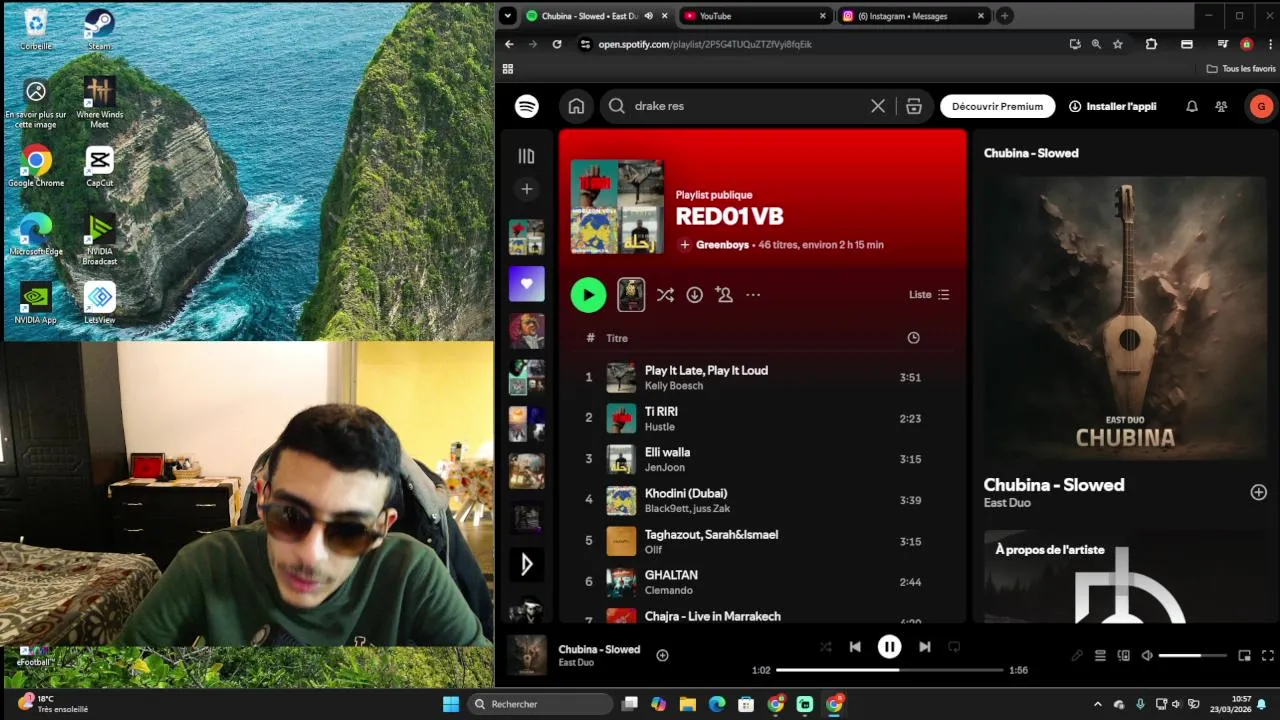The height and width of the screenshot is (720, 1280).
Task: Open the East Duo artist link in side panel
Action: coord(1007,503)
